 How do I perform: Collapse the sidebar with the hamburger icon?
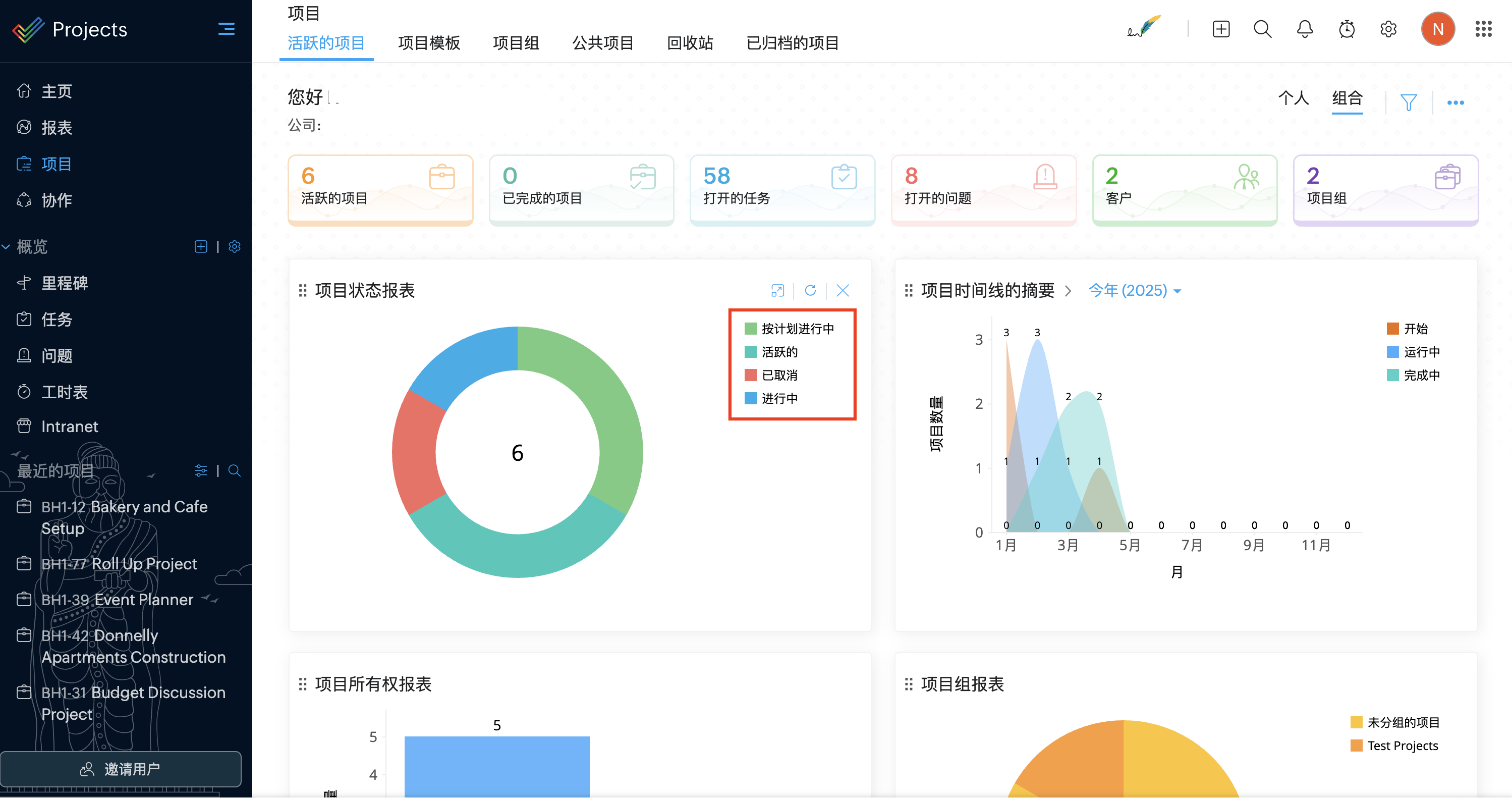pos(226,29)
